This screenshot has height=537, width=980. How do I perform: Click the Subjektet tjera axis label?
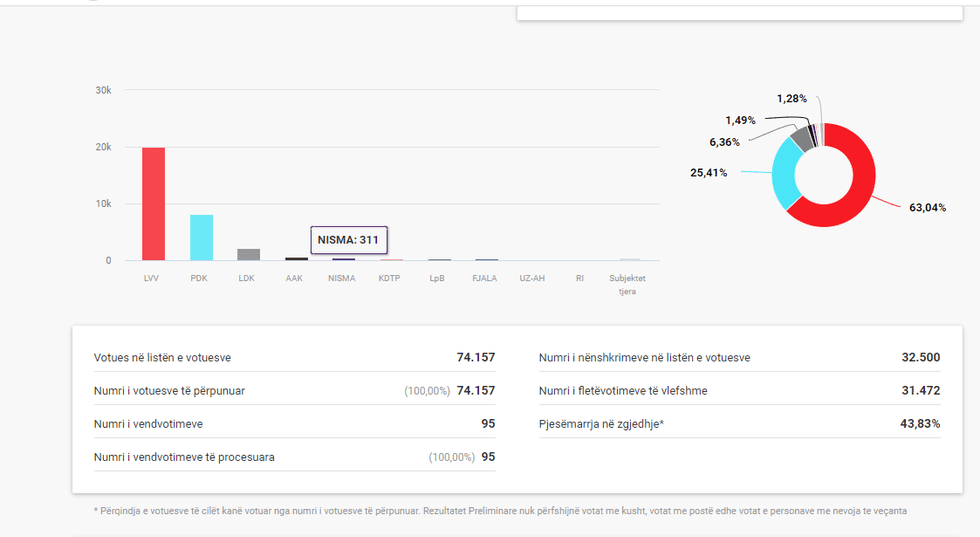point(628,284)
